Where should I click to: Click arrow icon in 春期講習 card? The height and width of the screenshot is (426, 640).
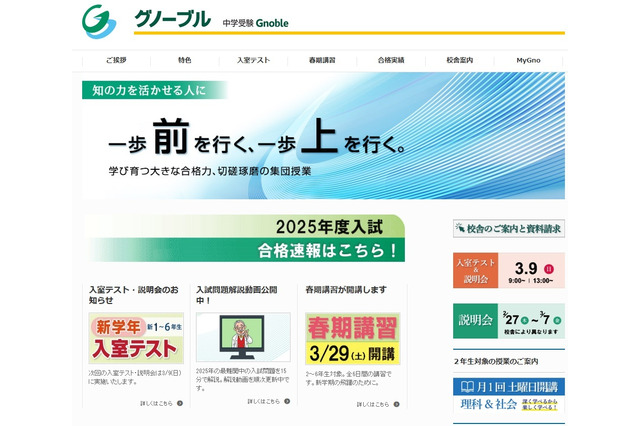pos(396,404)
